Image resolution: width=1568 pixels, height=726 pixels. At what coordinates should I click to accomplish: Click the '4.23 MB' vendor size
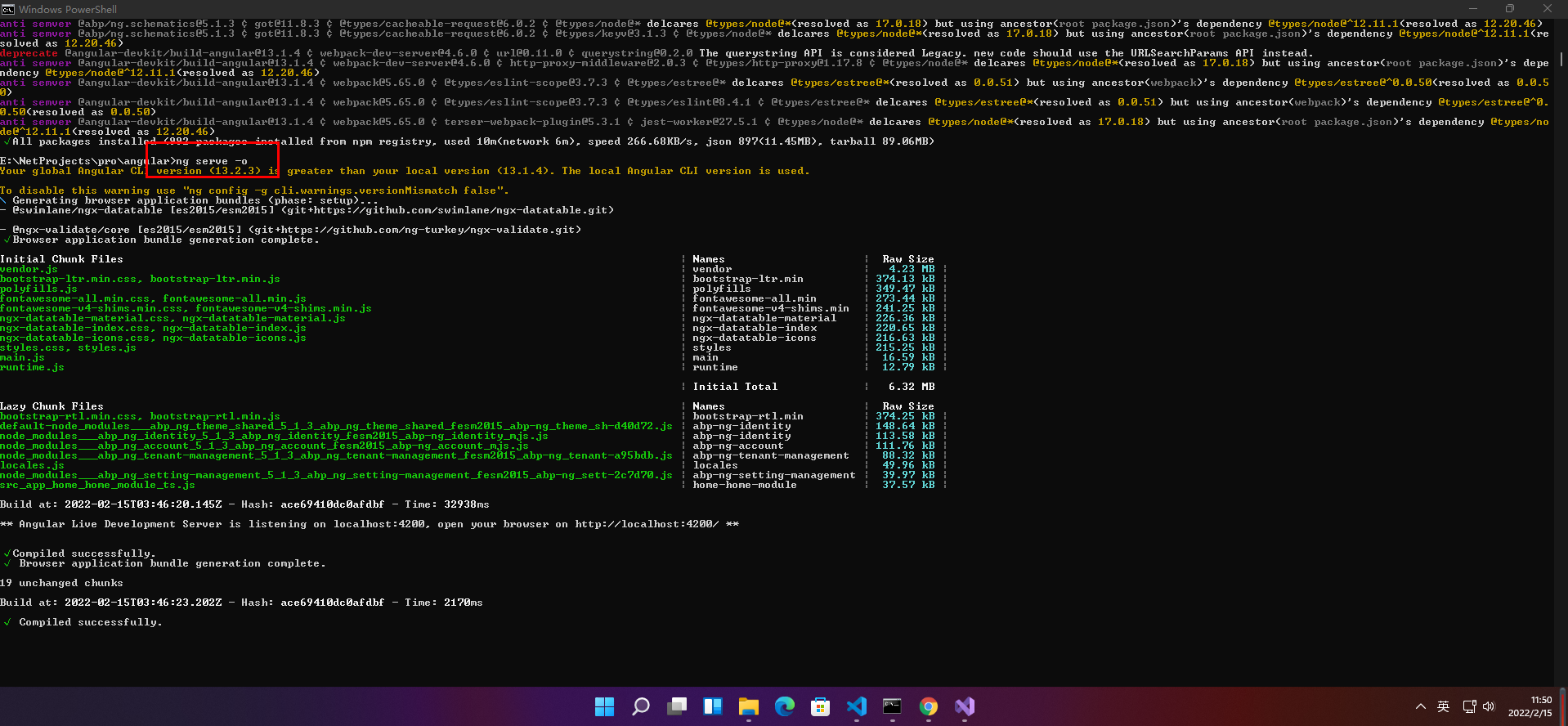pos(912,269)
